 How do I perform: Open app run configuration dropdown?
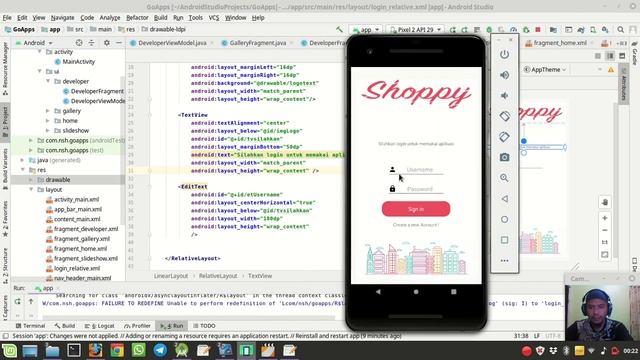(367, 30)
